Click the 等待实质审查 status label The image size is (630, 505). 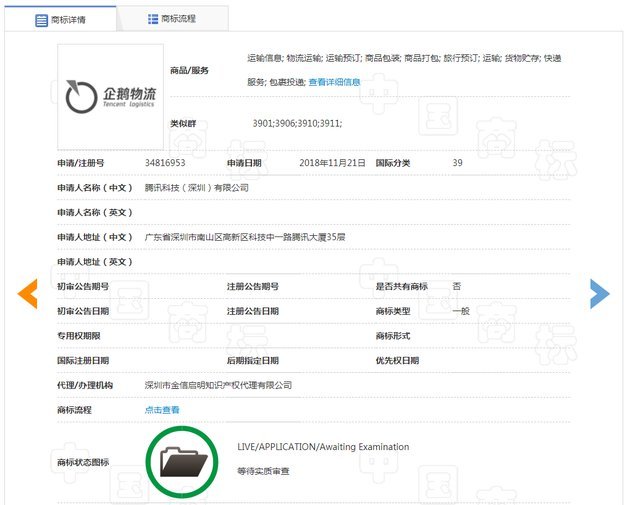click(263, 471)
